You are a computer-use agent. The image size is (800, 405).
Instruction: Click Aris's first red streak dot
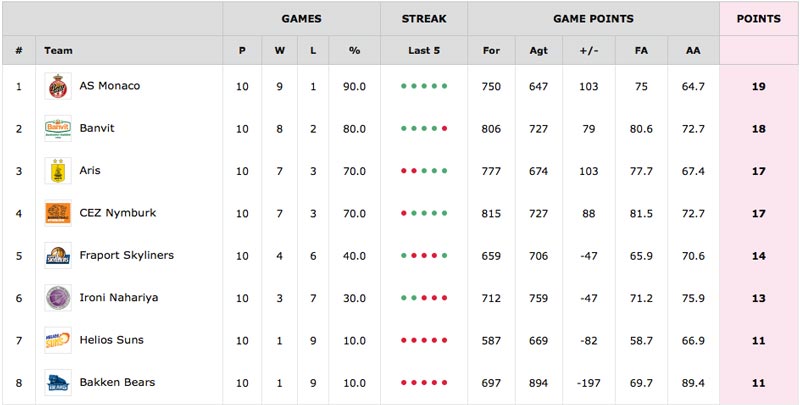tap(404, 171)
